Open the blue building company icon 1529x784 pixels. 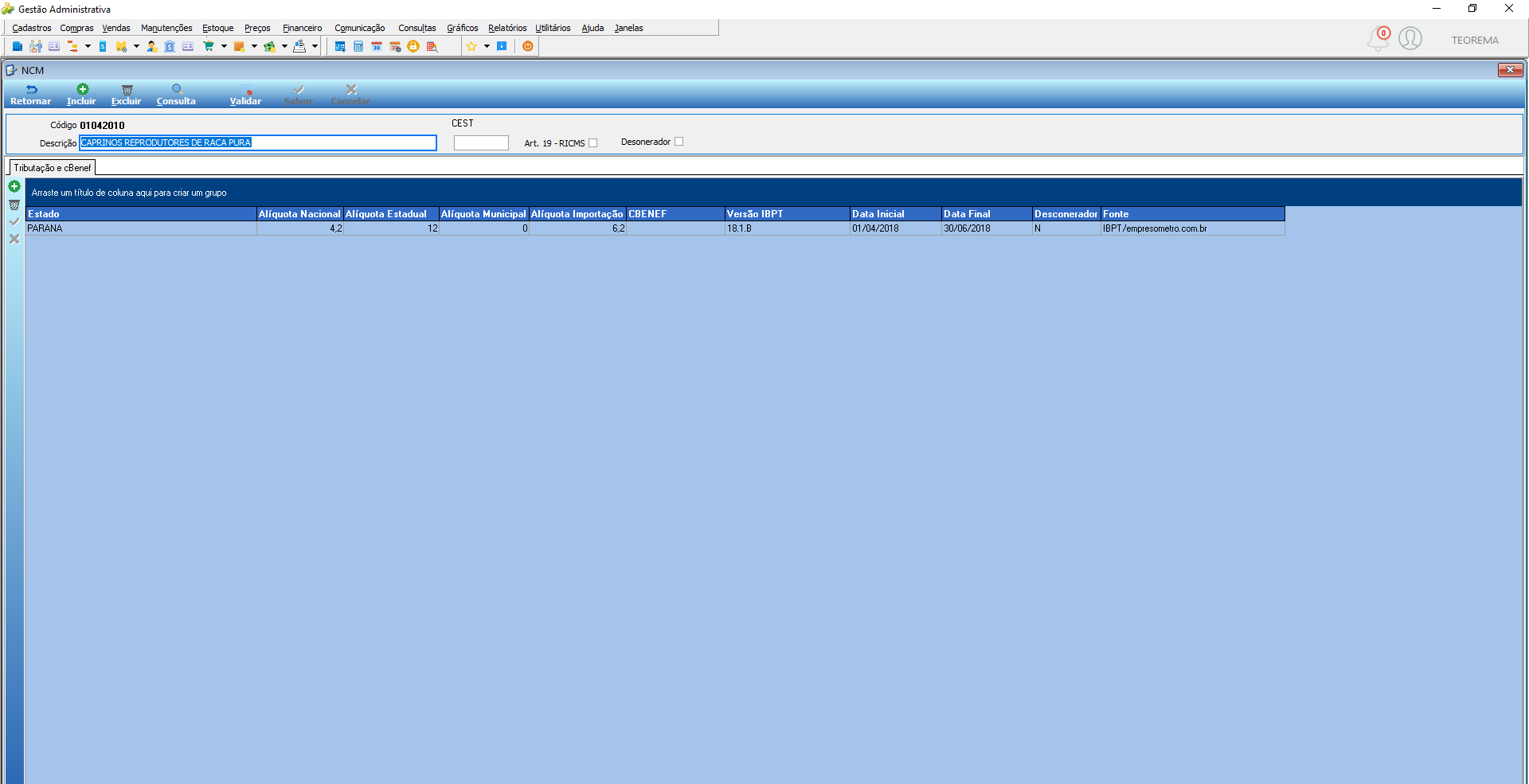coord(18,46)
